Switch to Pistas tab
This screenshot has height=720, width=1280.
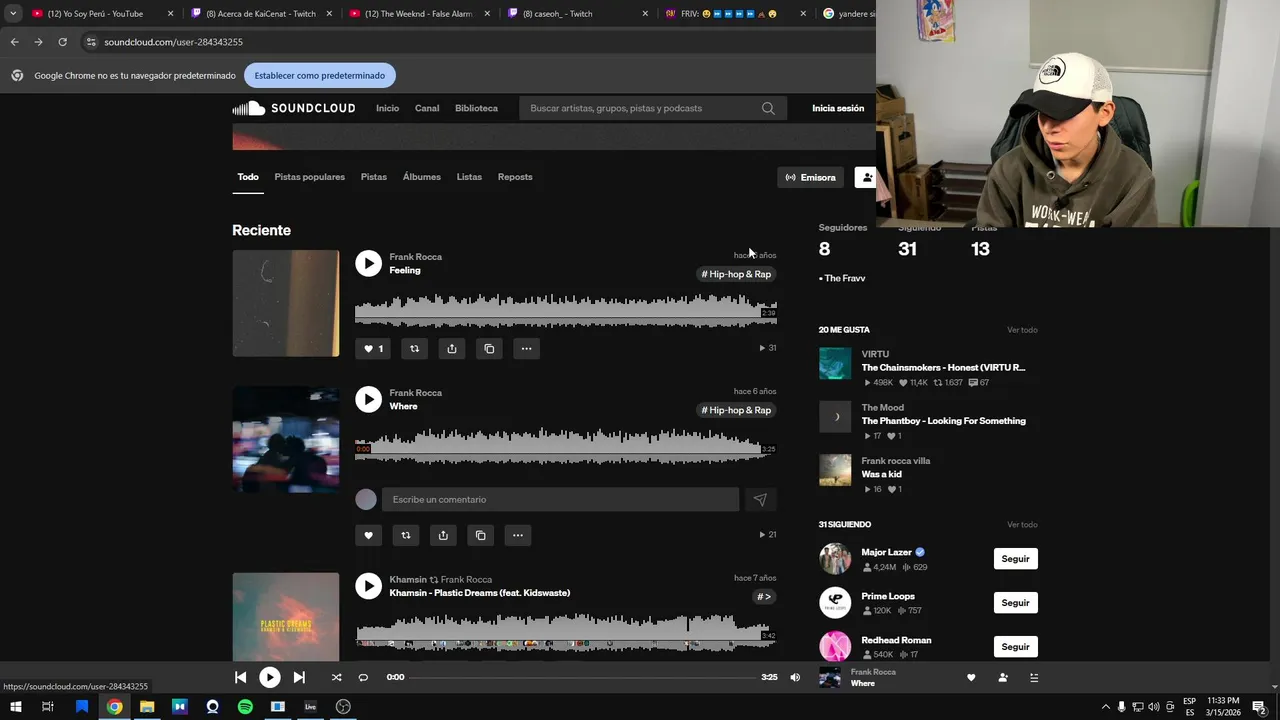coord(374,177)
